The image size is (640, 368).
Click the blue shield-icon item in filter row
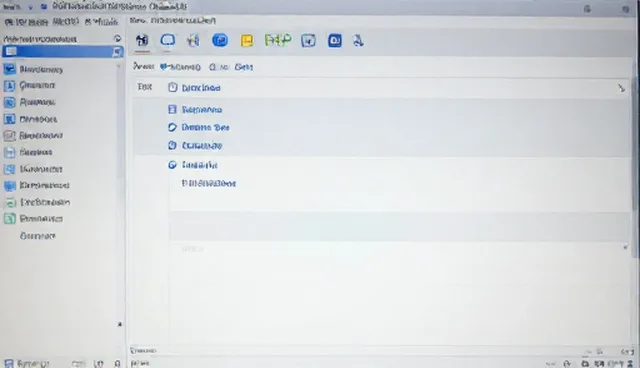pos(180,67)
